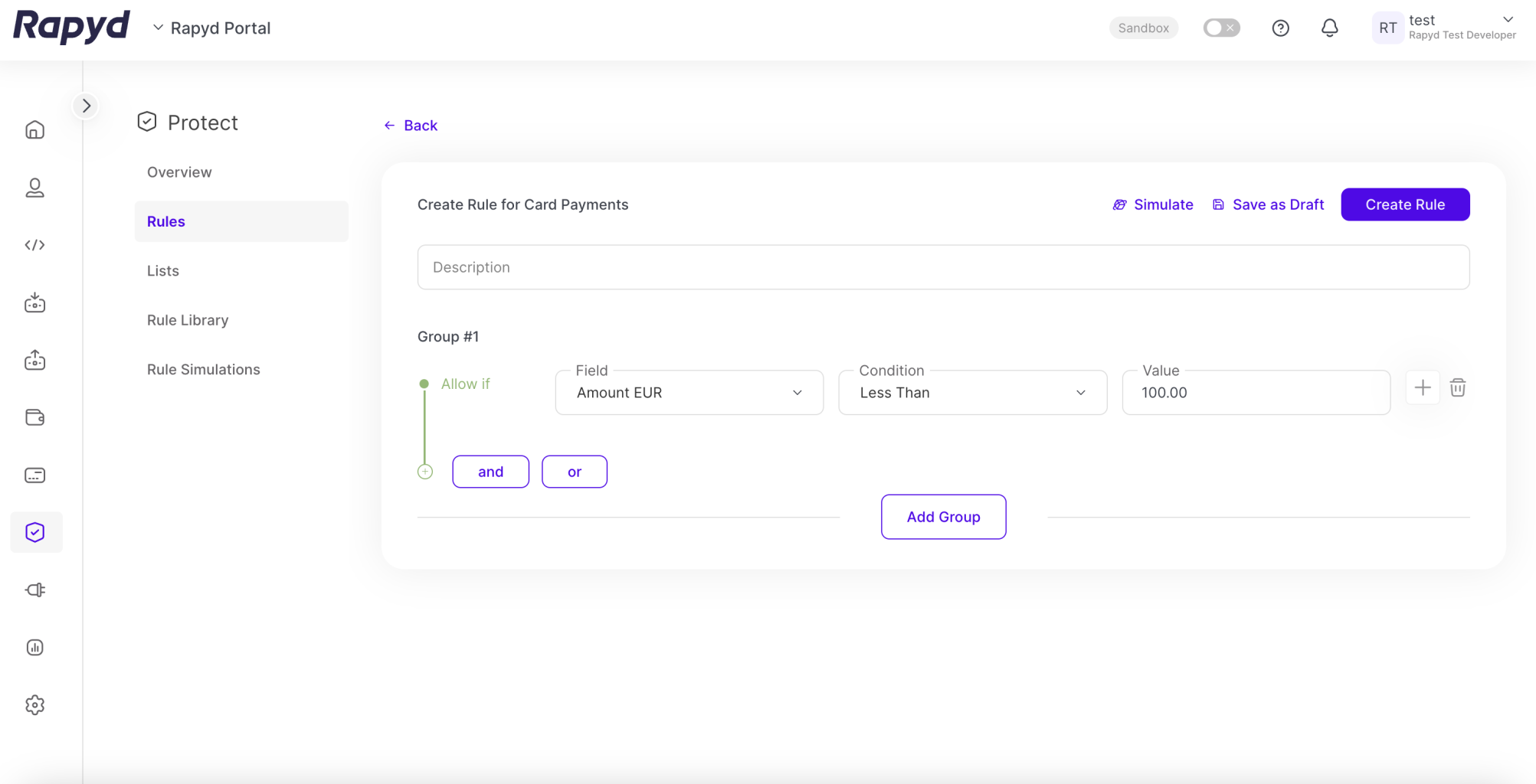Open the Field dropdown showing Amount EUR

(x=689, y=393)
